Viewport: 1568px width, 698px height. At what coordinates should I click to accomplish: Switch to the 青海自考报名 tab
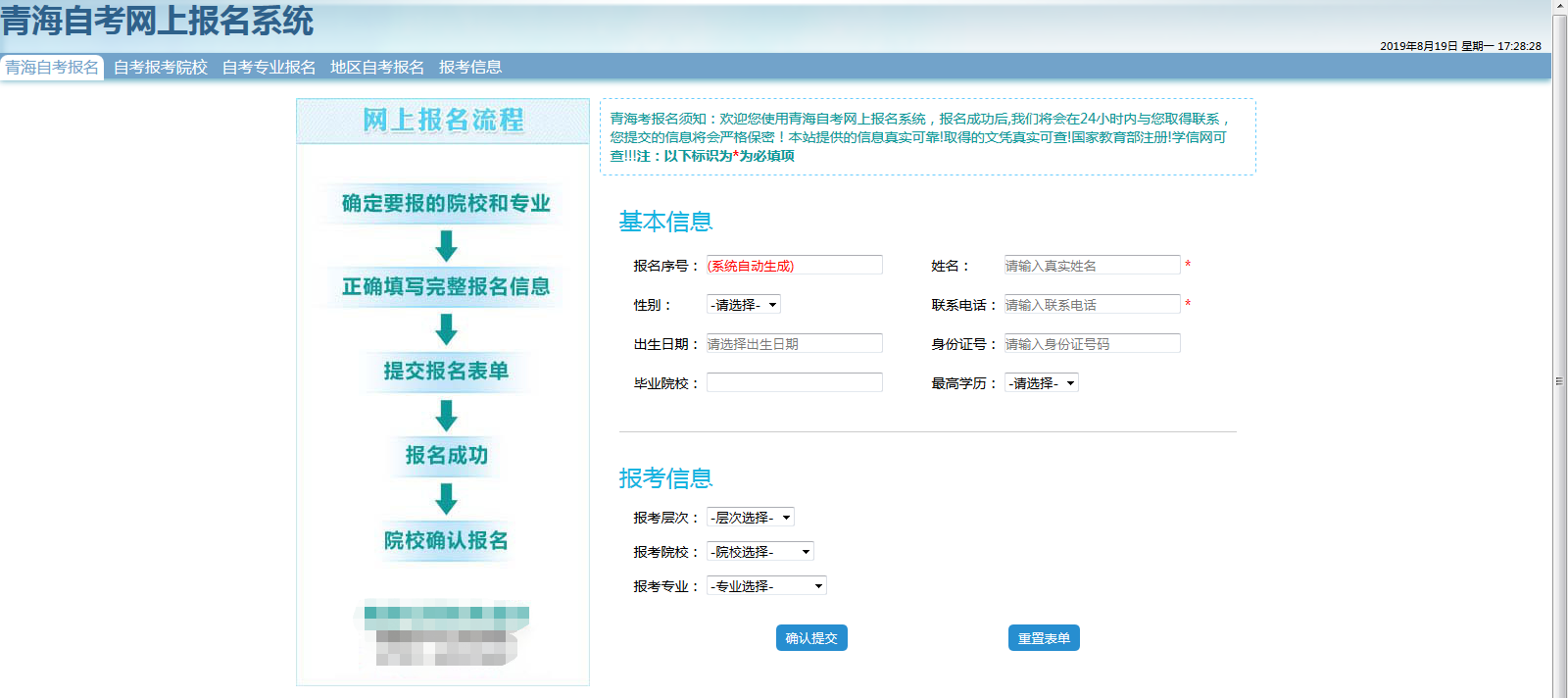tap(52, 67)
